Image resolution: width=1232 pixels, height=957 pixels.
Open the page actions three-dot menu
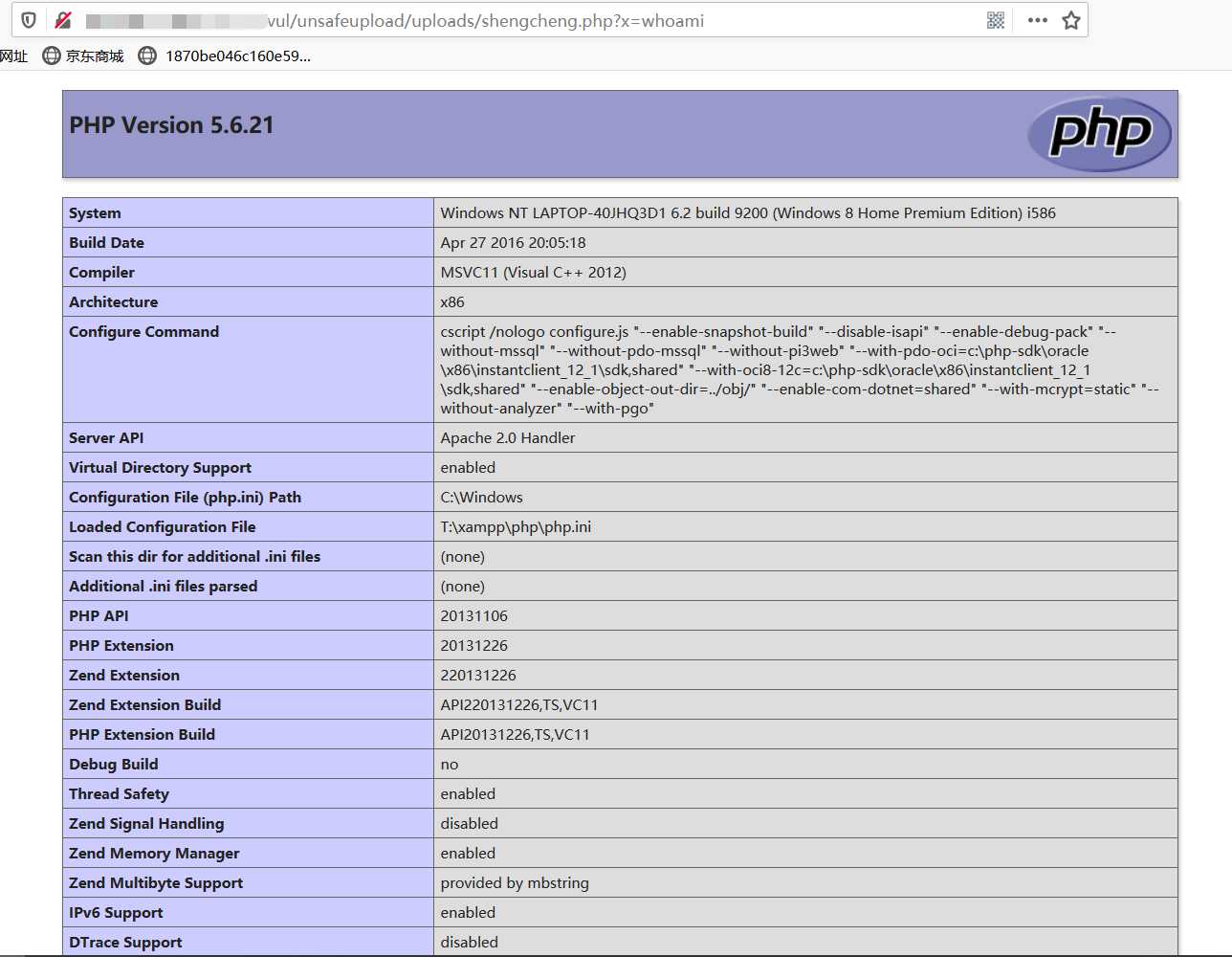click(x=1038, y=20)
